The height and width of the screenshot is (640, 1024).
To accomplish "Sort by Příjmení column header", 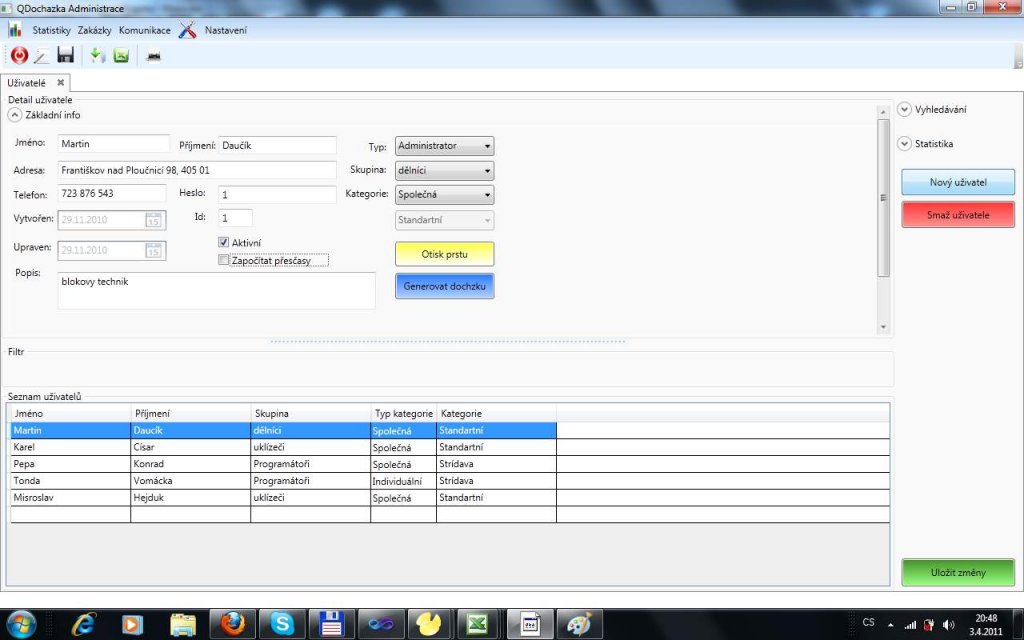I will [x=191, y=413].
